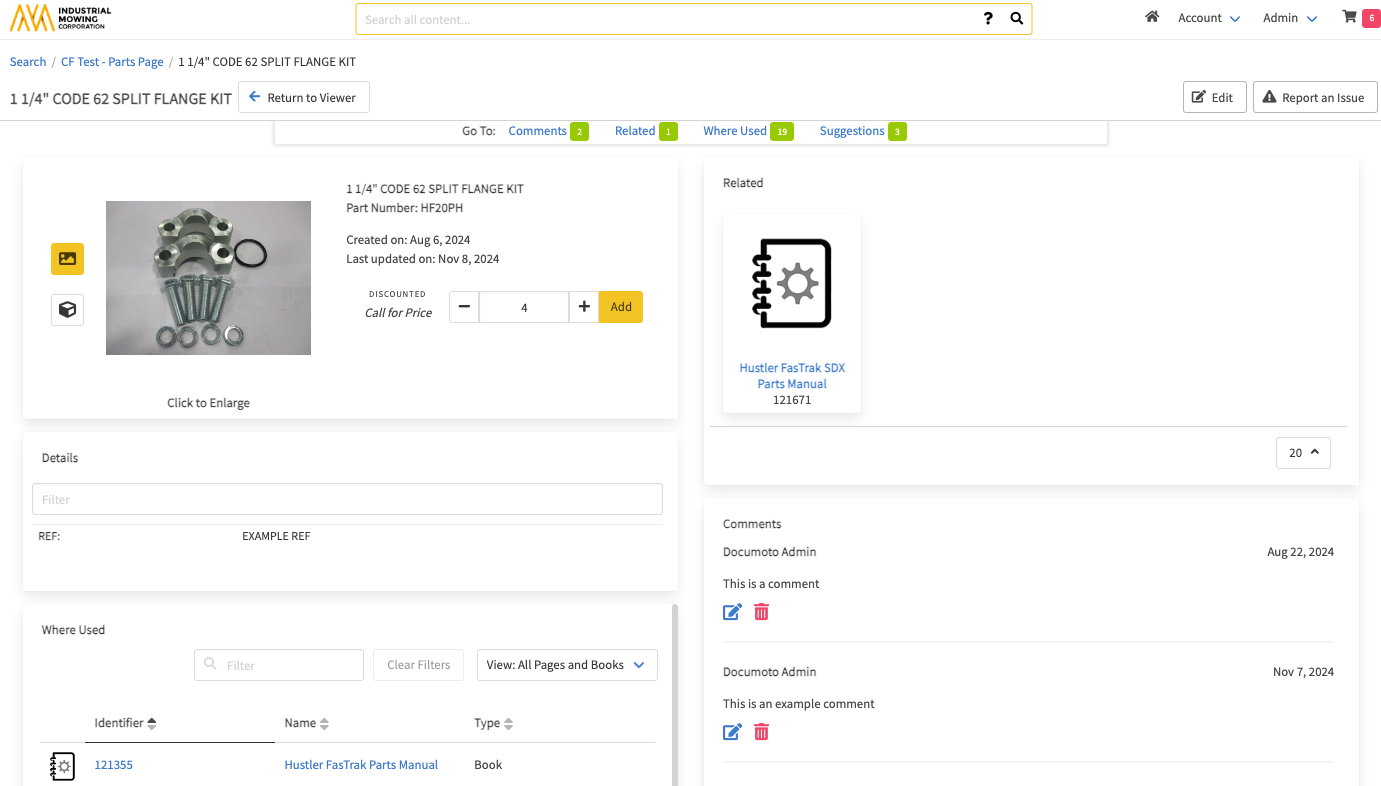Open View: All Pages and Books dropdown

pyautogui.click(x=567, y=665)
